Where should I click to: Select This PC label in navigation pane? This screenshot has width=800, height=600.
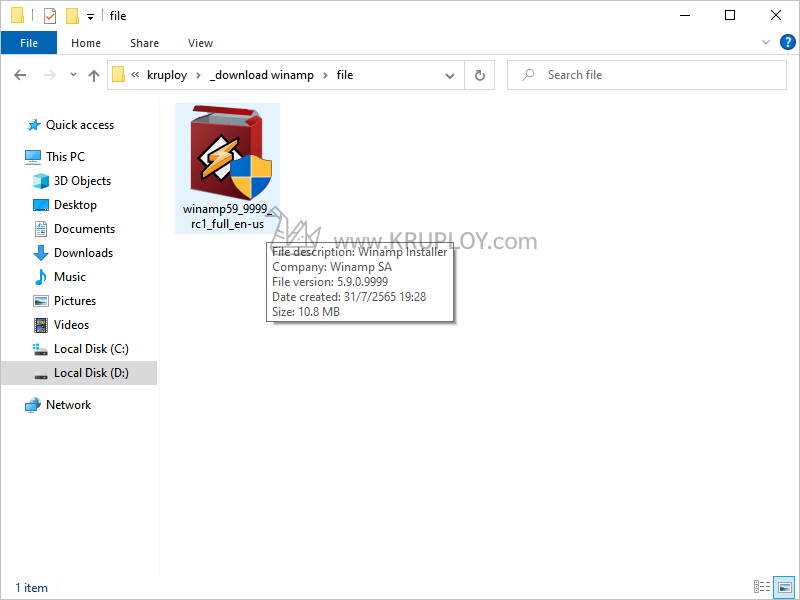[x=65, y=157]
